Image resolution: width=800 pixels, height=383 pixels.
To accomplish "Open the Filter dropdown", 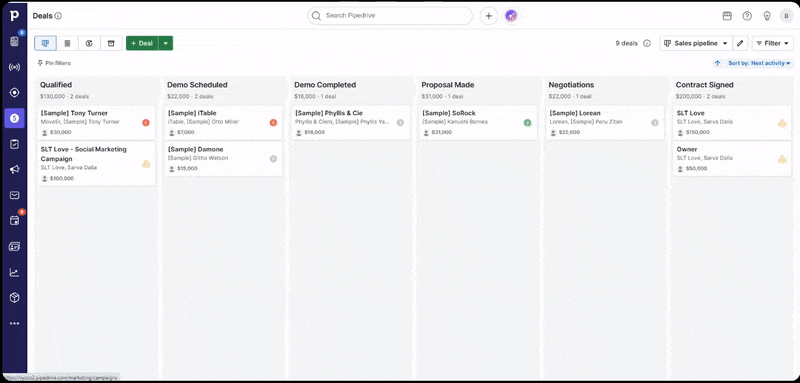I will 772,43.
